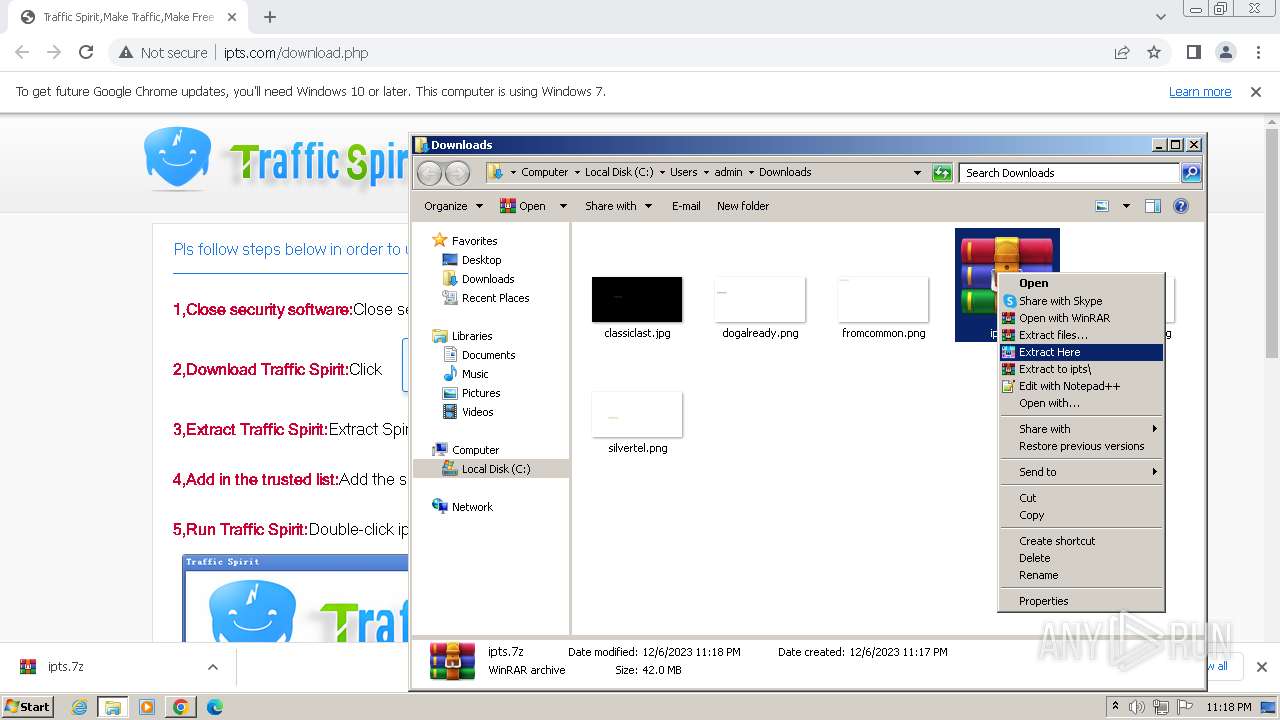Image resolution: width=1280 pixels, height=720 pixels.
Task: Open Music library in the navigation pane
Action: 475,374
